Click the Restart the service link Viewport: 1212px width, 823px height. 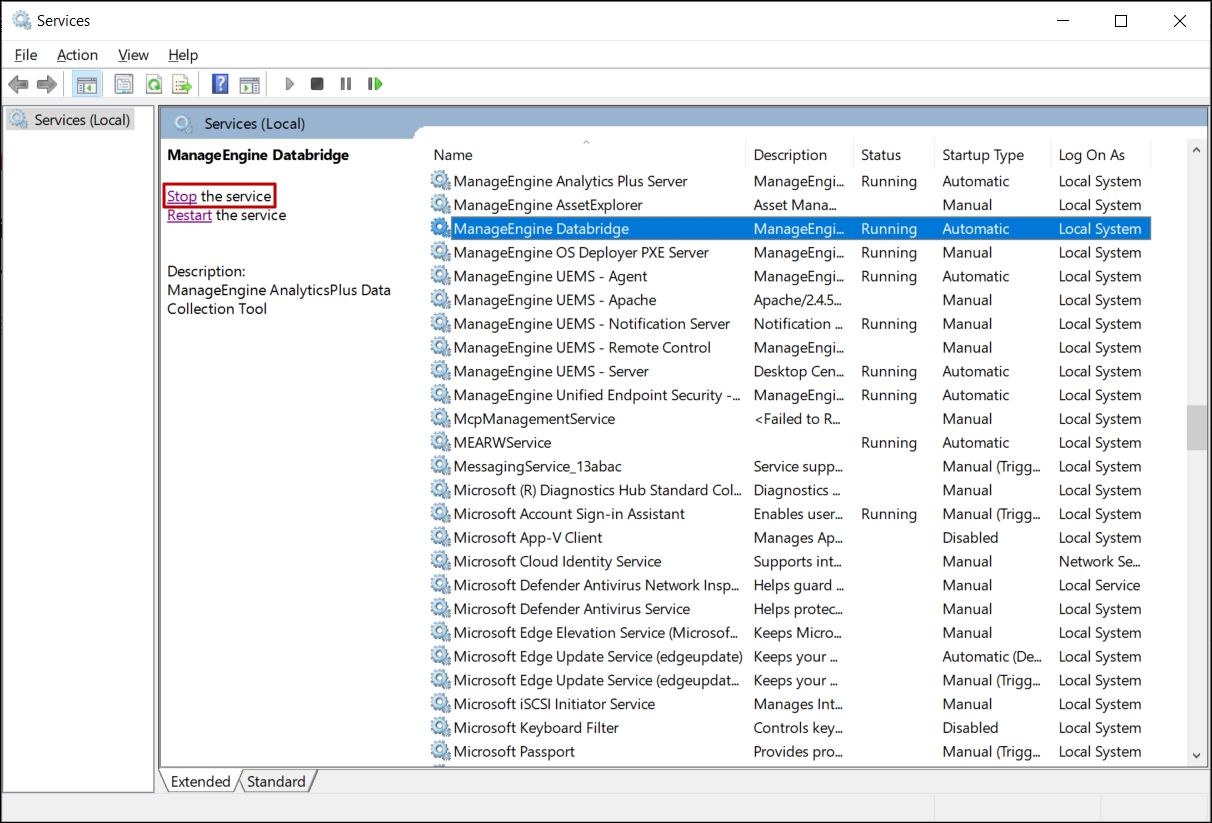pyautogui.click(x=189, y=215)
